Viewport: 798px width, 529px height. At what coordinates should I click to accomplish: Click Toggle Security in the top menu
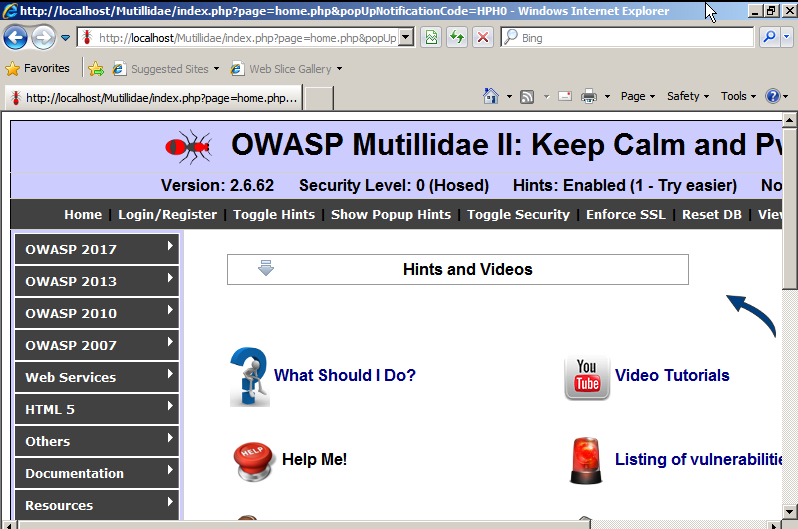[x=518, y=215]
